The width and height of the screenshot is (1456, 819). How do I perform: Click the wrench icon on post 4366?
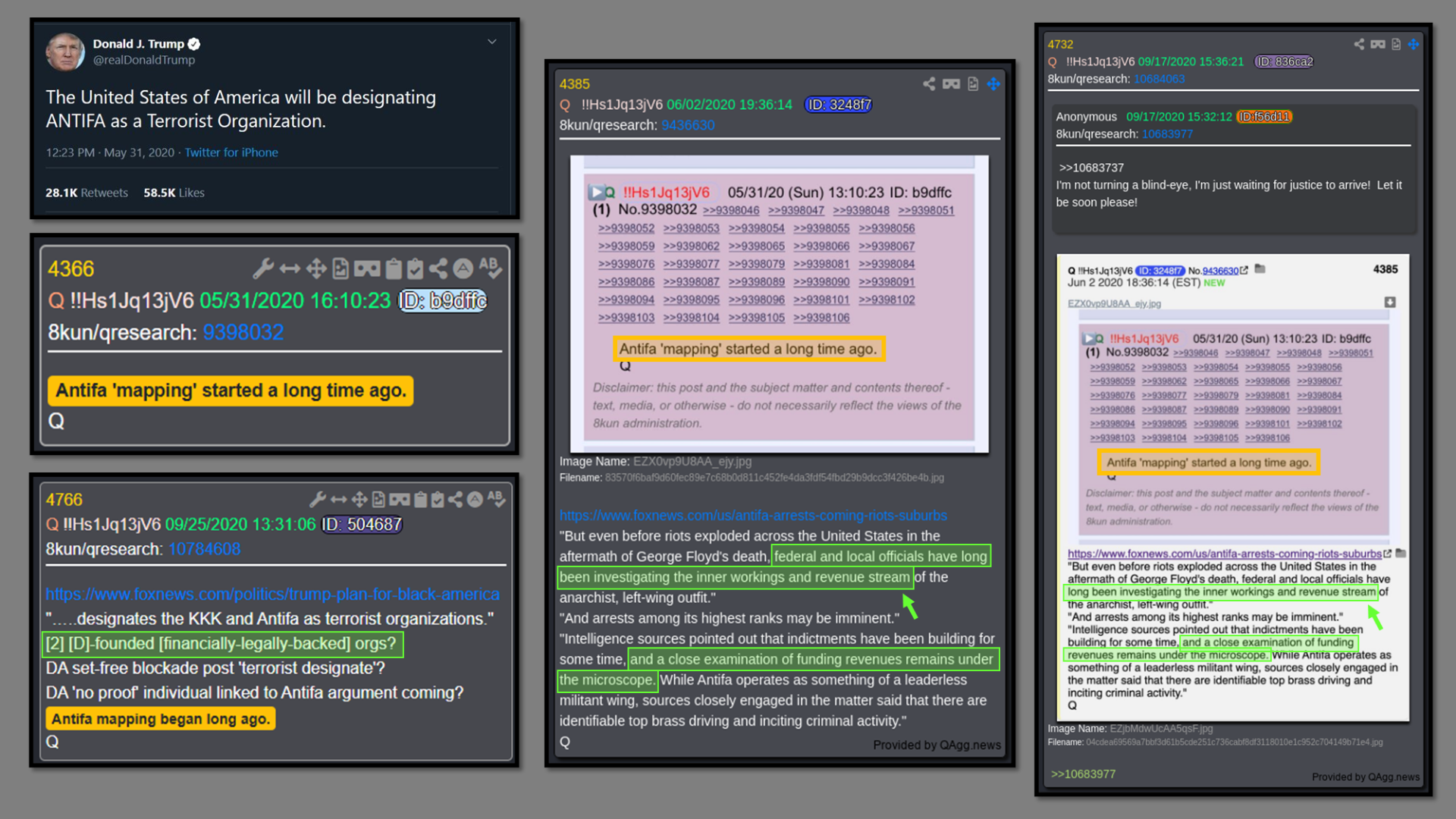262,268
